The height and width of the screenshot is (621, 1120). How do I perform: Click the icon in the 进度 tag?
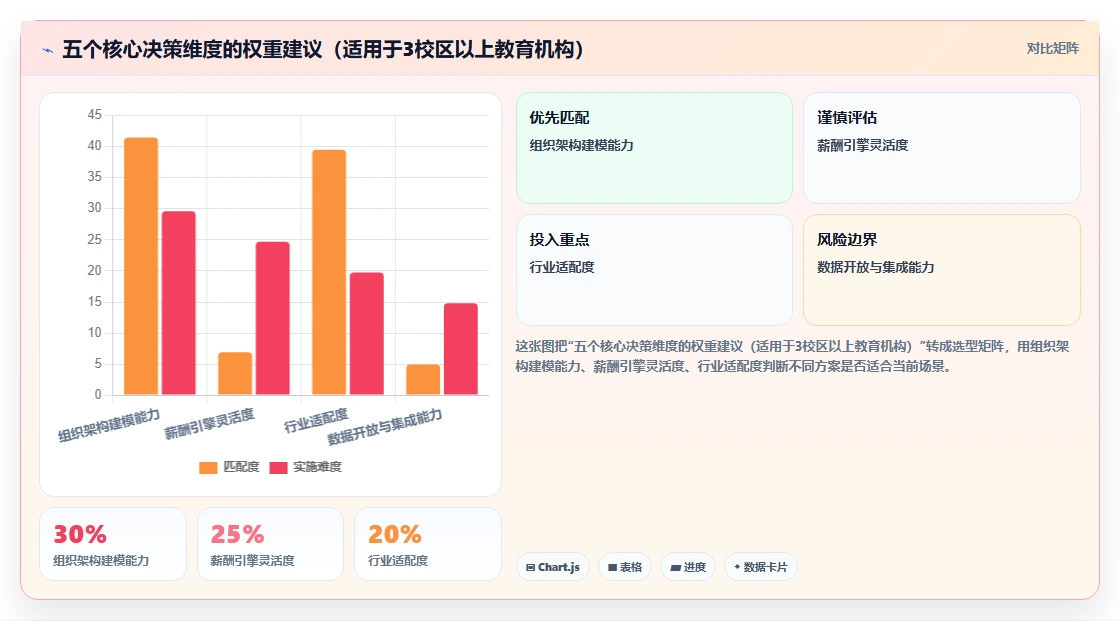[x=675, y=567]
